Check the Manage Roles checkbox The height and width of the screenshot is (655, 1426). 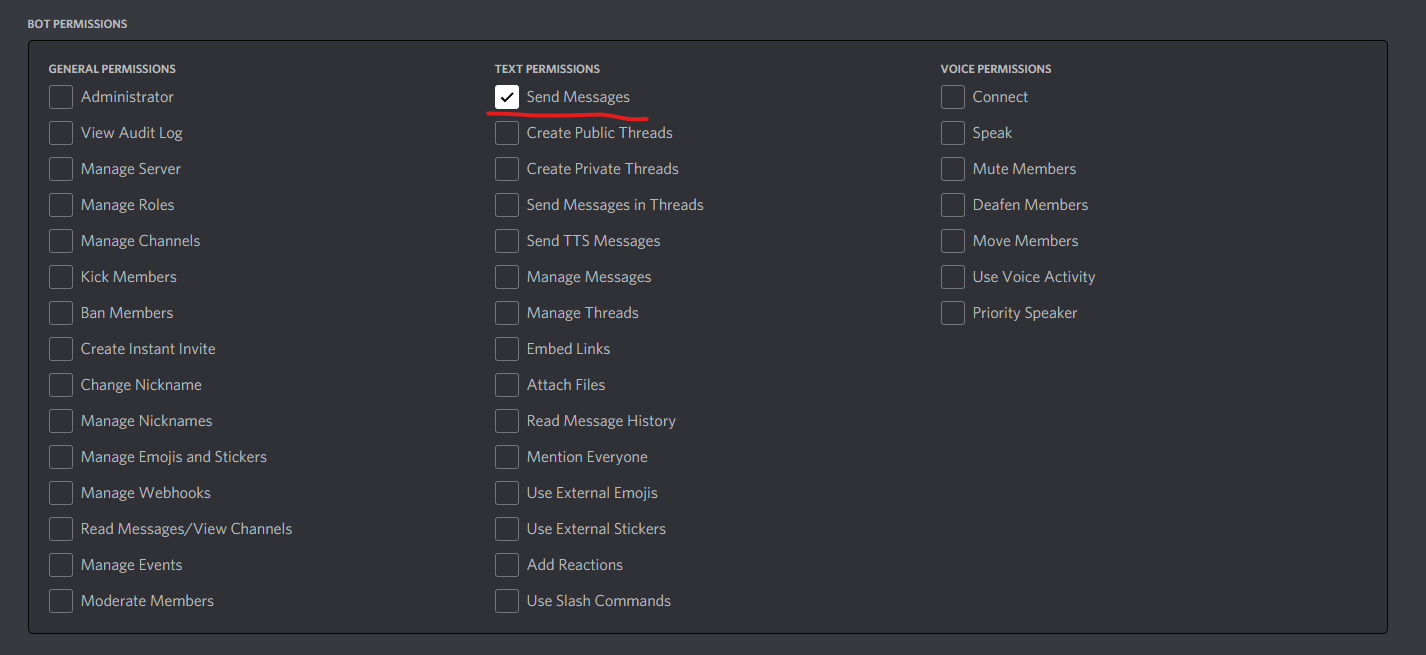60,204
